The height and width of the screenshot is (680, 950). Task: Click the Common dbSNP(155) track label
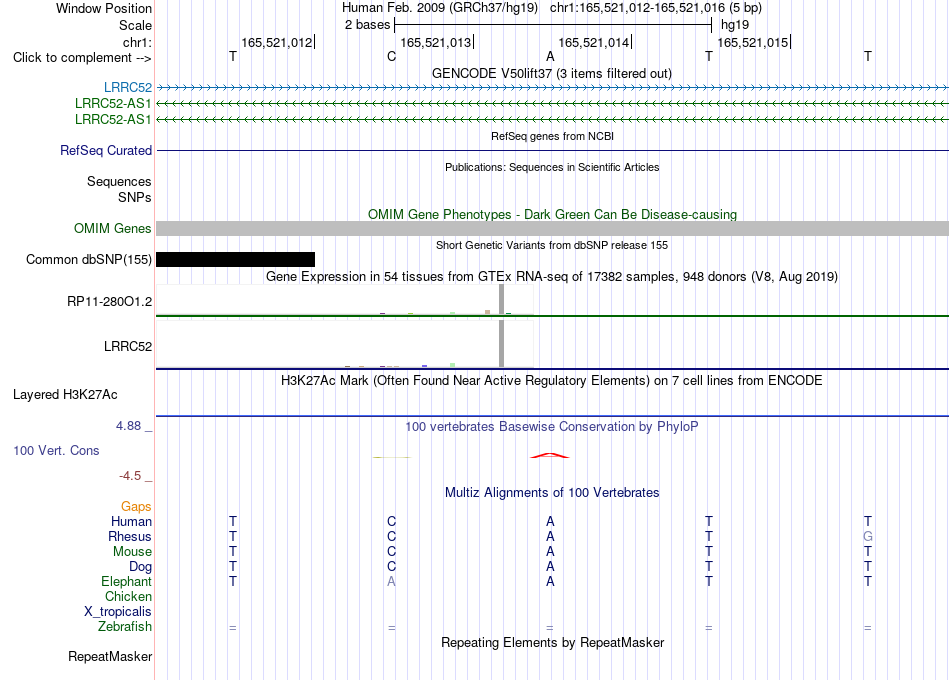click(x=89, y=259)
